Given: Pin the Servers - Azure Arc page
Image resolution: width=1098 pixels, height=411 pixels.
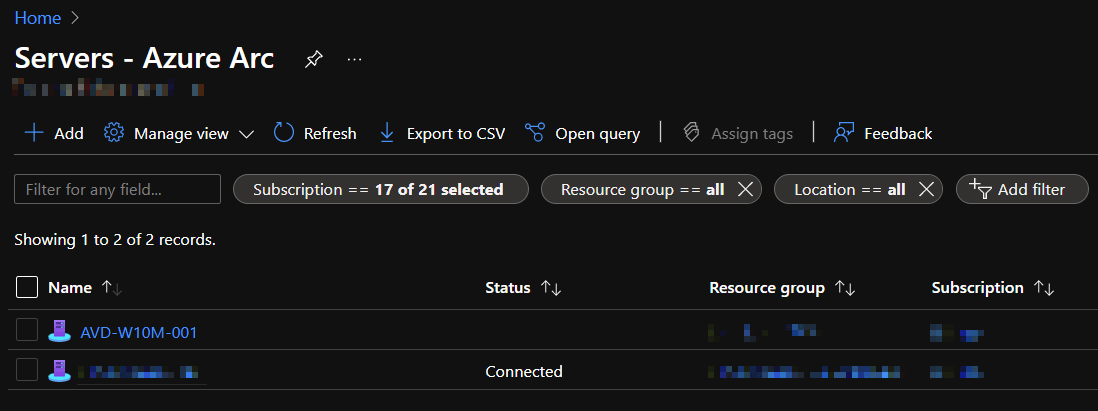Looking at the screenshot, I should click(x=313, y=60).
